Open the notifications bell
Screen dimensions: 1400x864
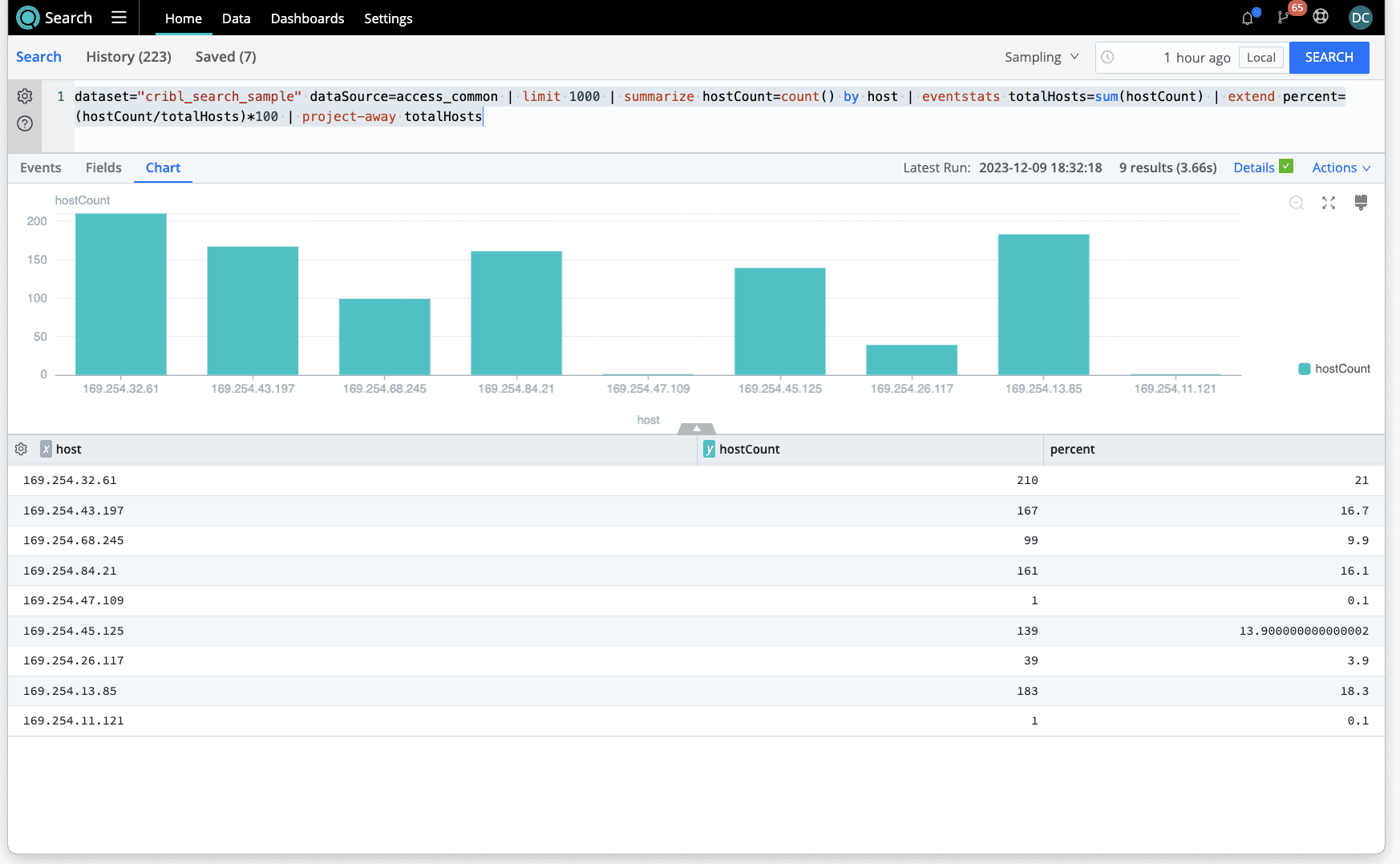(x=1248, y=18)
